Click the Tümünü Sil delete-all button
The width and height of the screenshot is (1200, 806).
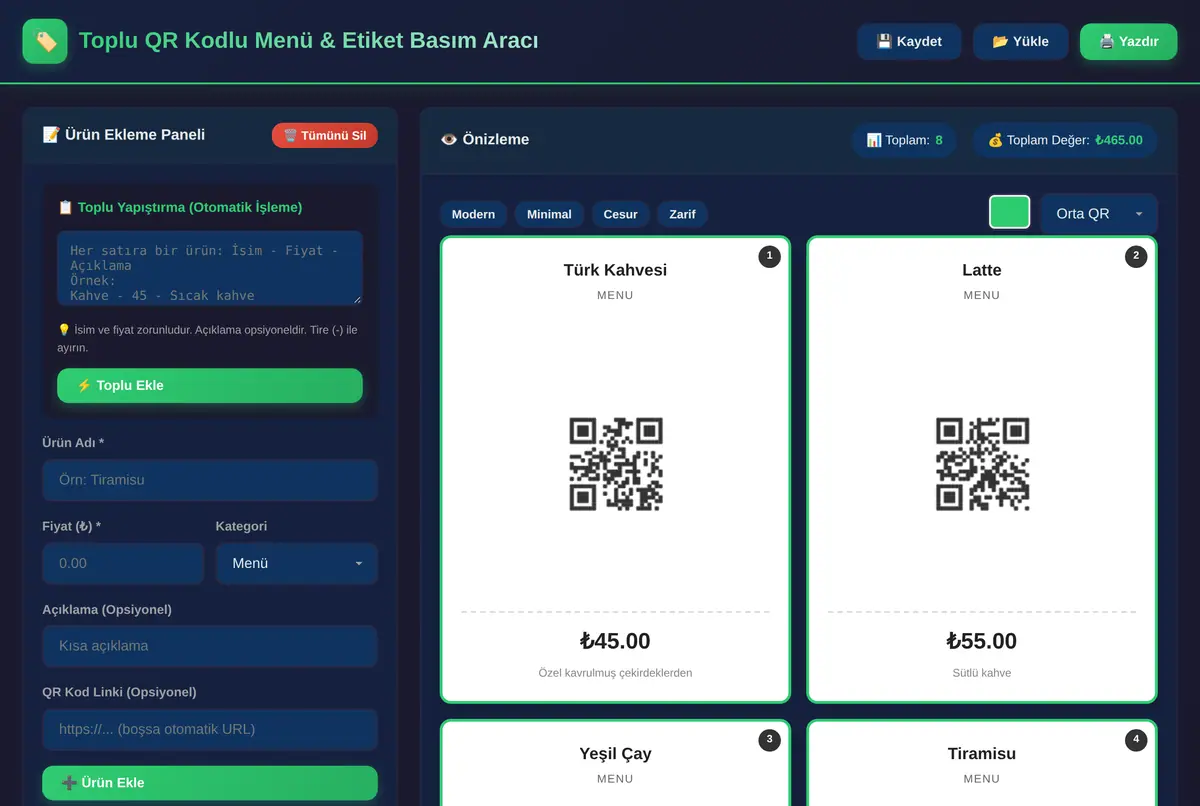click(325, 135)
